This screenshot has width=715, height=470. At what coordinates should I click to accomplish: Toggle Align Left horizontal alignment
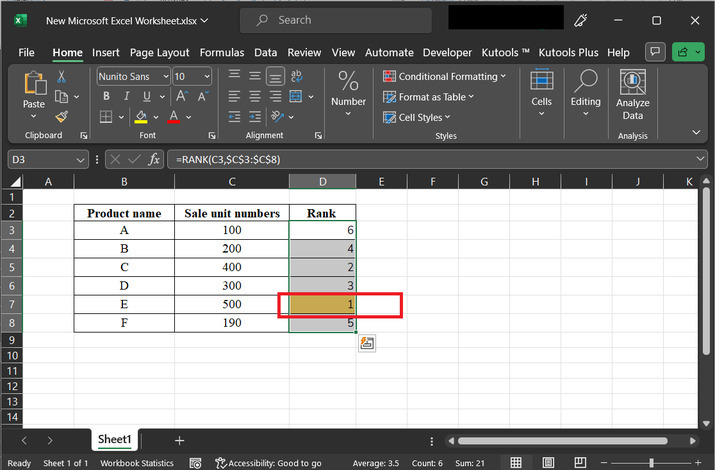pos(234,96)
